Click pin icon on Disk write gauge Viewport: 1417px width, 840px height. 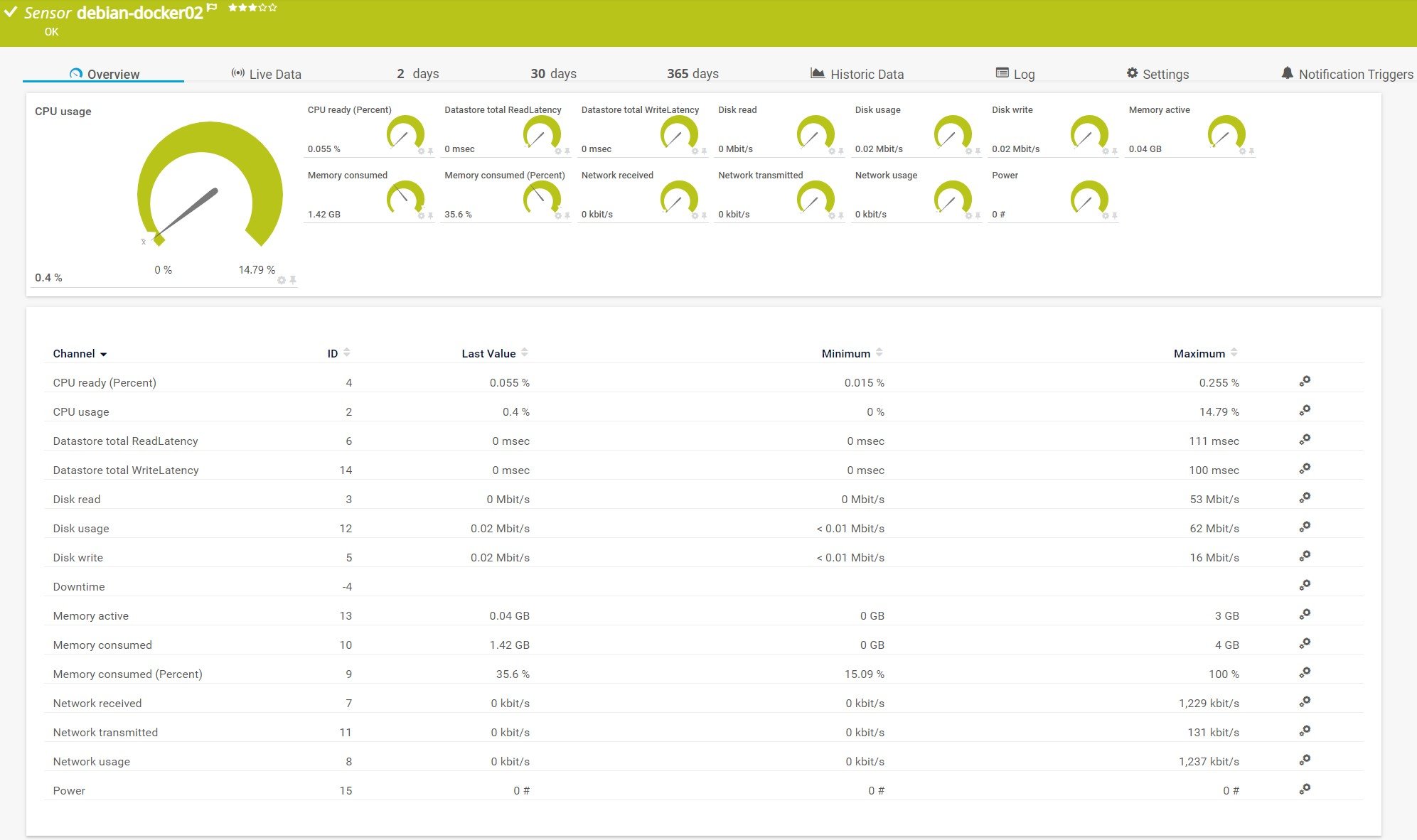(1114, 151)
